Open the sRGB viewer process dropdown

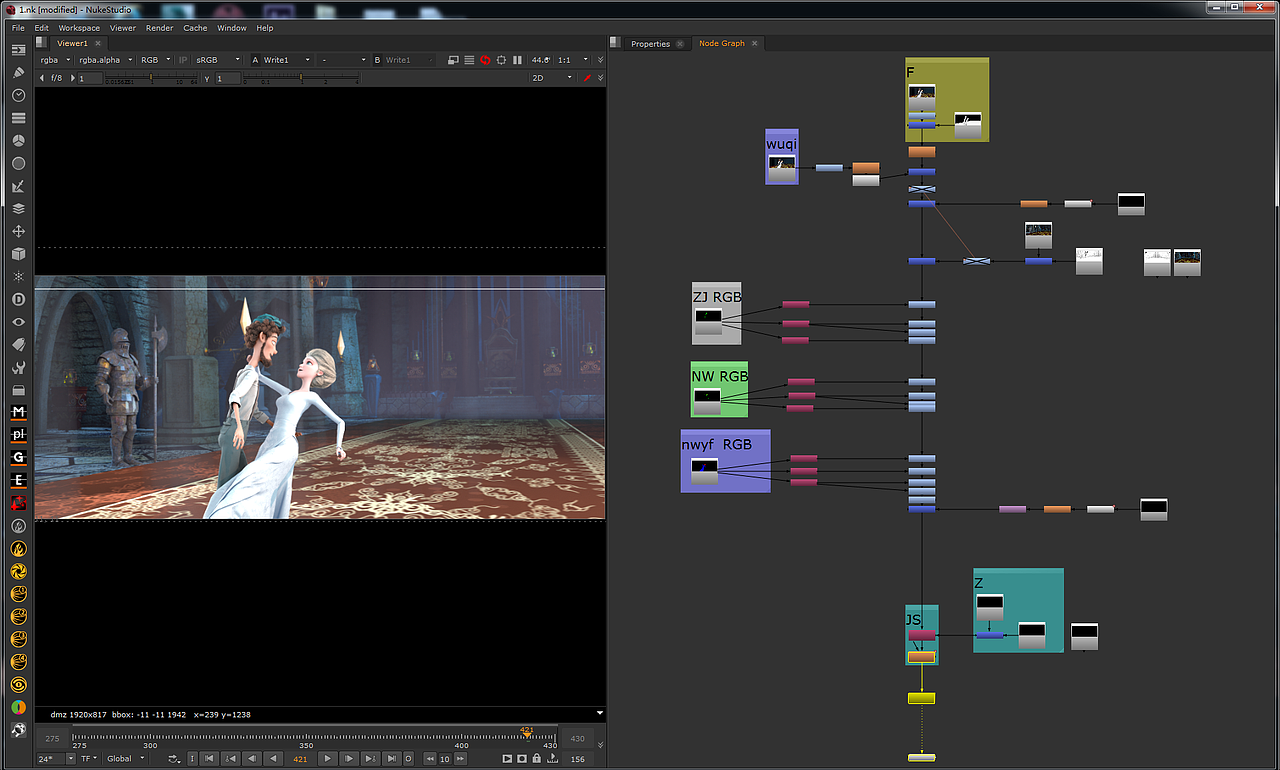[x=218, y=60]
